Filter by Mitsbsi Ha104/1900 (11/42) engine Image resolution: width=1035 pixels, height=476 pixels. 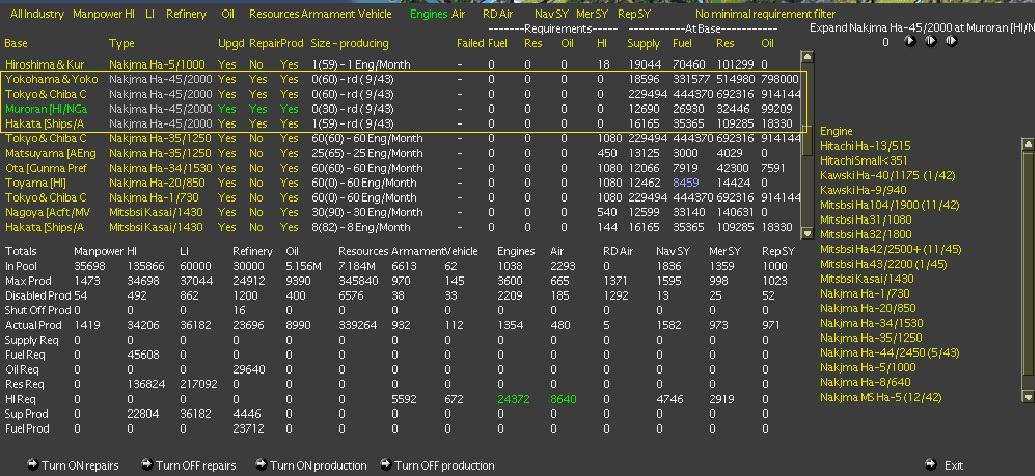(x=889, y=205)
